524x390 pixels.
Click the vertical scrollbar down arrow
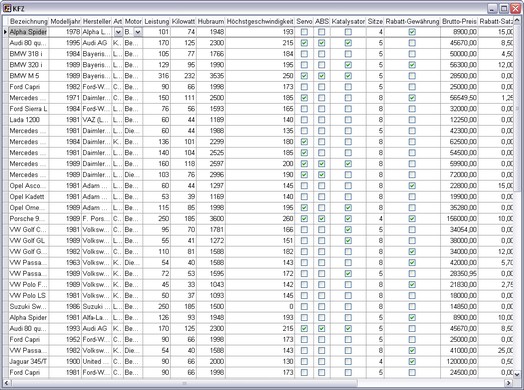[x=517, y=374]
